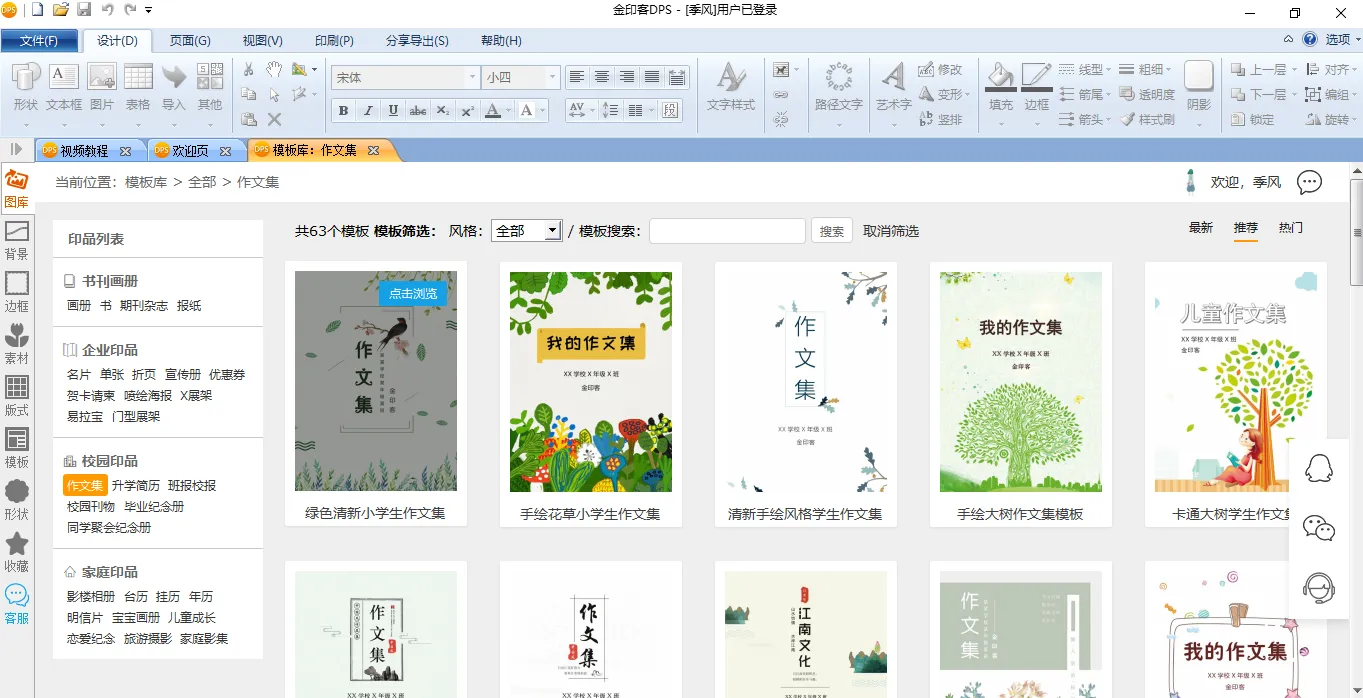The image size is (1363, 698).
Task: Open the 页面(G) ribbon tab
Action: click(190, 41)
